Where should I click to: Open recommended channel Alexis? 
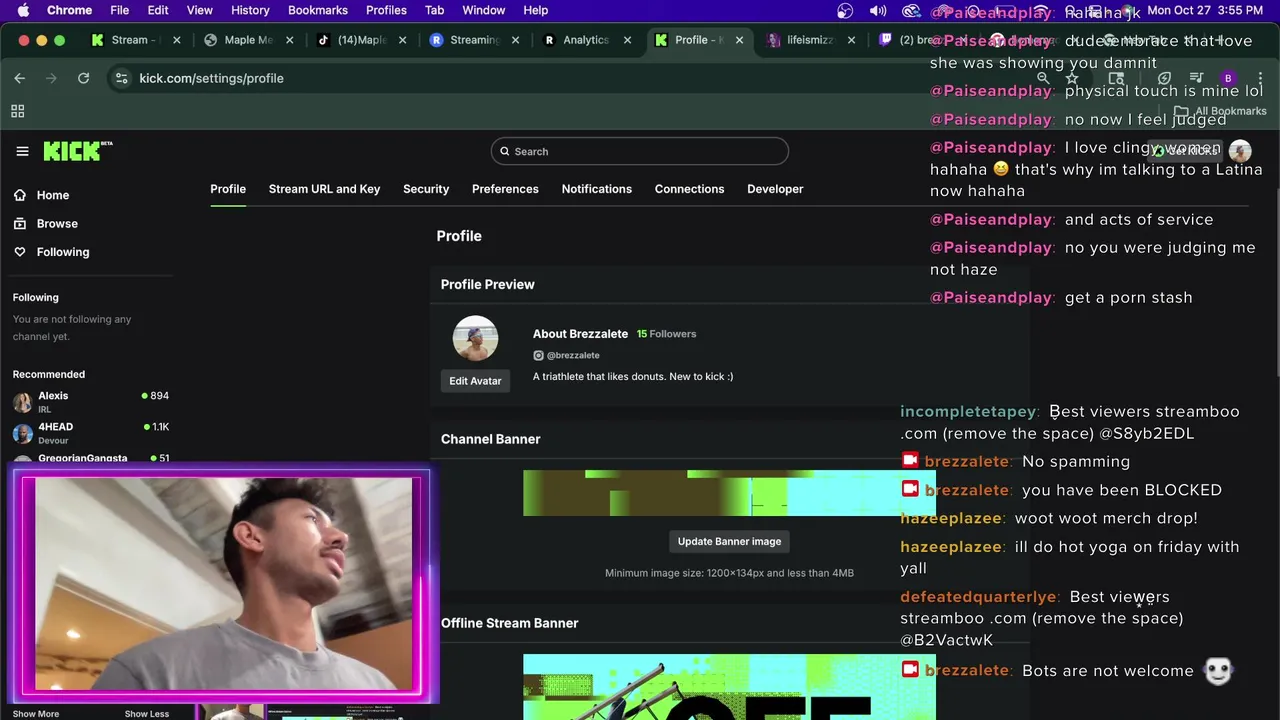[x=90, y=402]
